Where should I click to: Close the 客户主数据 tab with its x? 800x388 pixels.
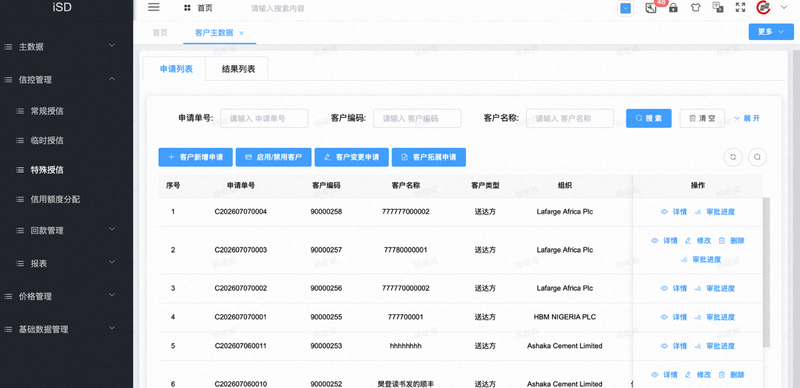click(241, 33)
